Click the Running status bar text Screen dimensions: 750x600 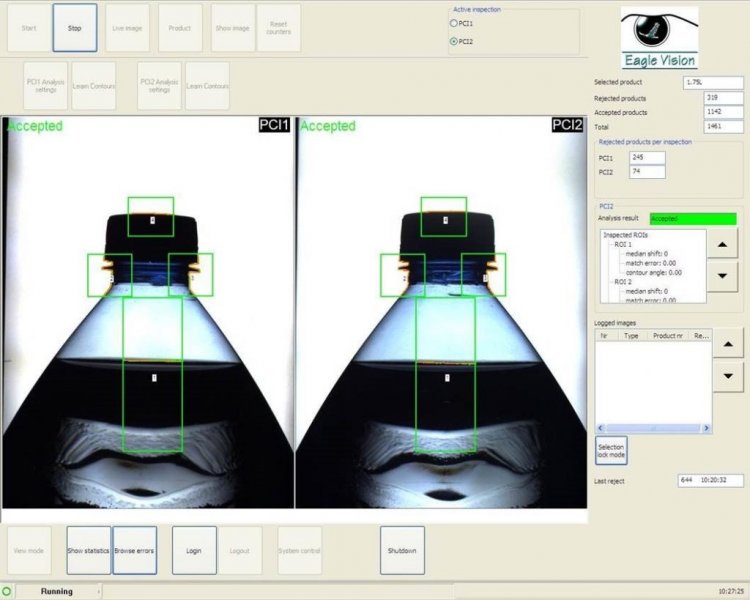57,591
